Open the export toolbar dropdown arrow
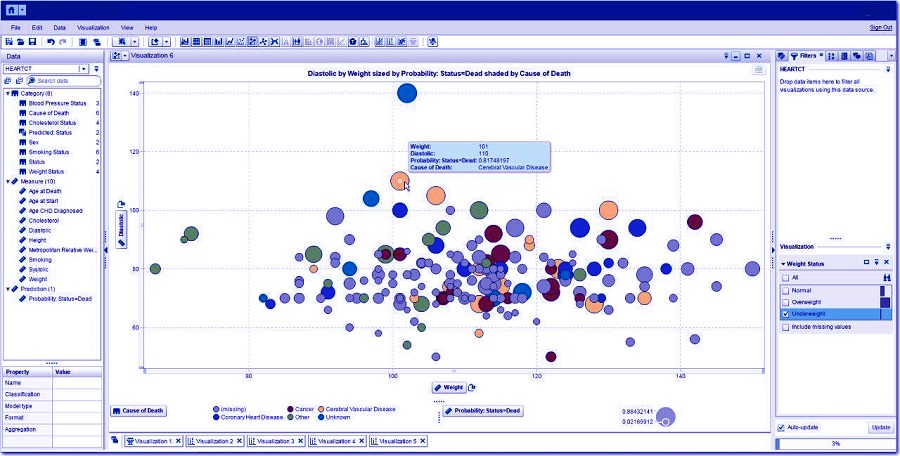Viewport: 900px width, 456px height. tap(166, 42)
